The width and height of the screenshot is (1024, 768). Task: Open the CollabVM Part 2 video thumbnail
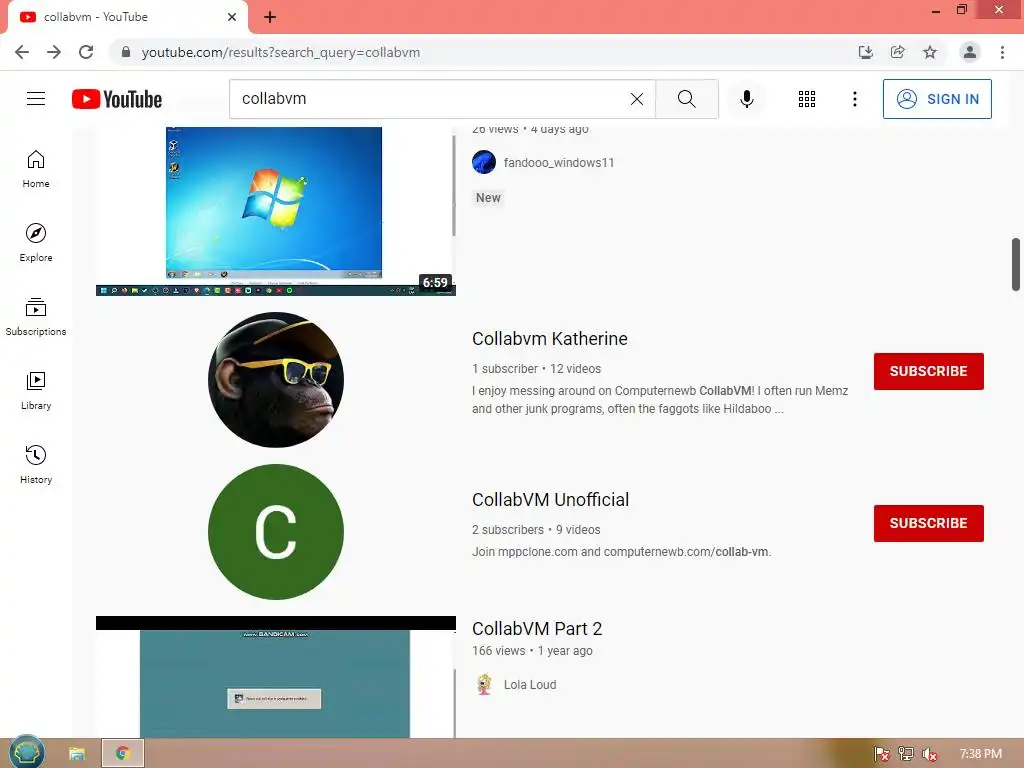(x=276, y=677)
